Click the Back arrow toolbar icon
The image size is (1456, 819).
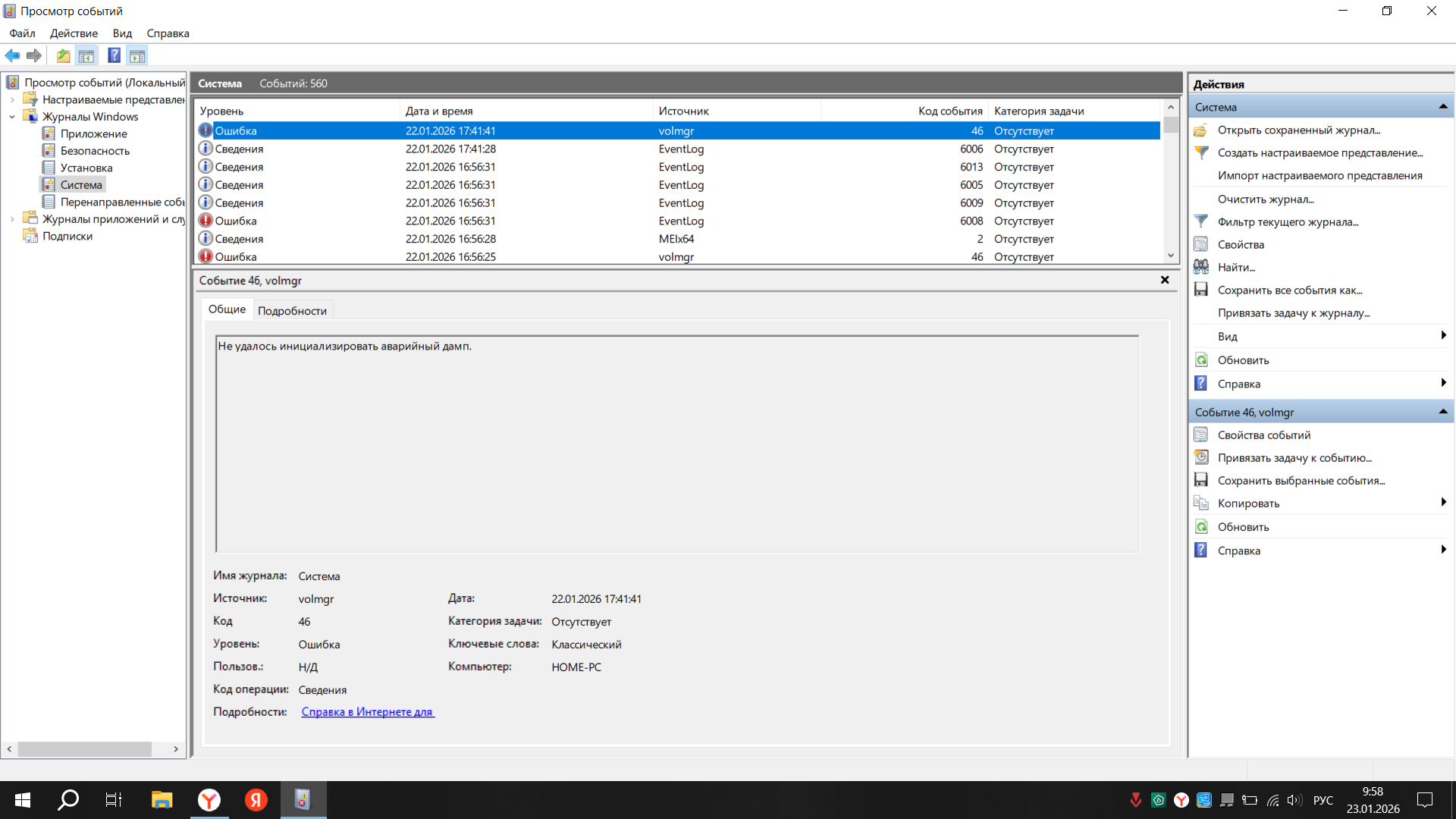pyautogui.click(x=12, y=55)
